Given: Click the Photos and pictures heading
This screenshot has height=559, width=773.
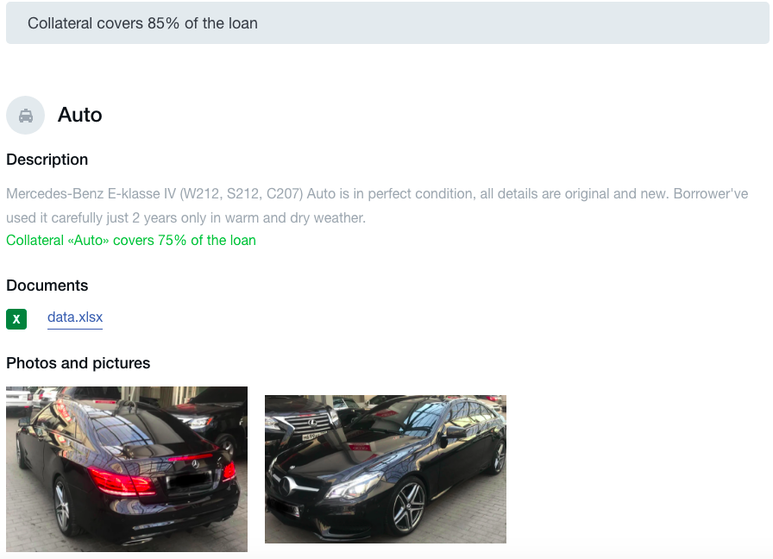Looking at the screenshot, I should (78, 363).
